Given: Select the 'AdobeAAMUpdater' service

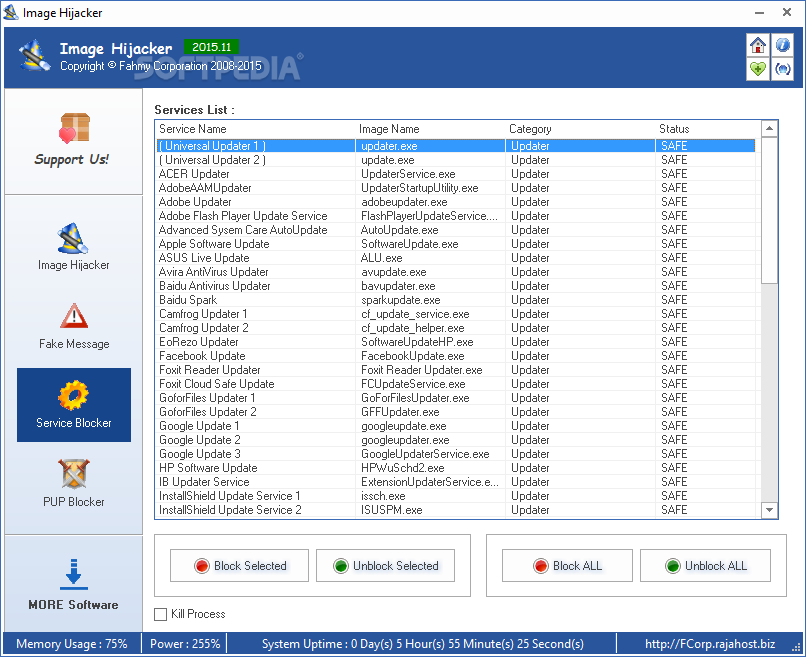Looking at the screenshot, I should tap(456, 188).
